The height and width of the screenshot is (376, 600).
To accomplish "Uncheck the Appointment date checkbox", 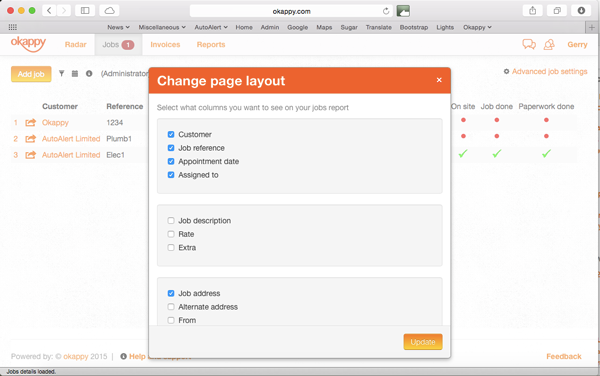I will 171,161.
